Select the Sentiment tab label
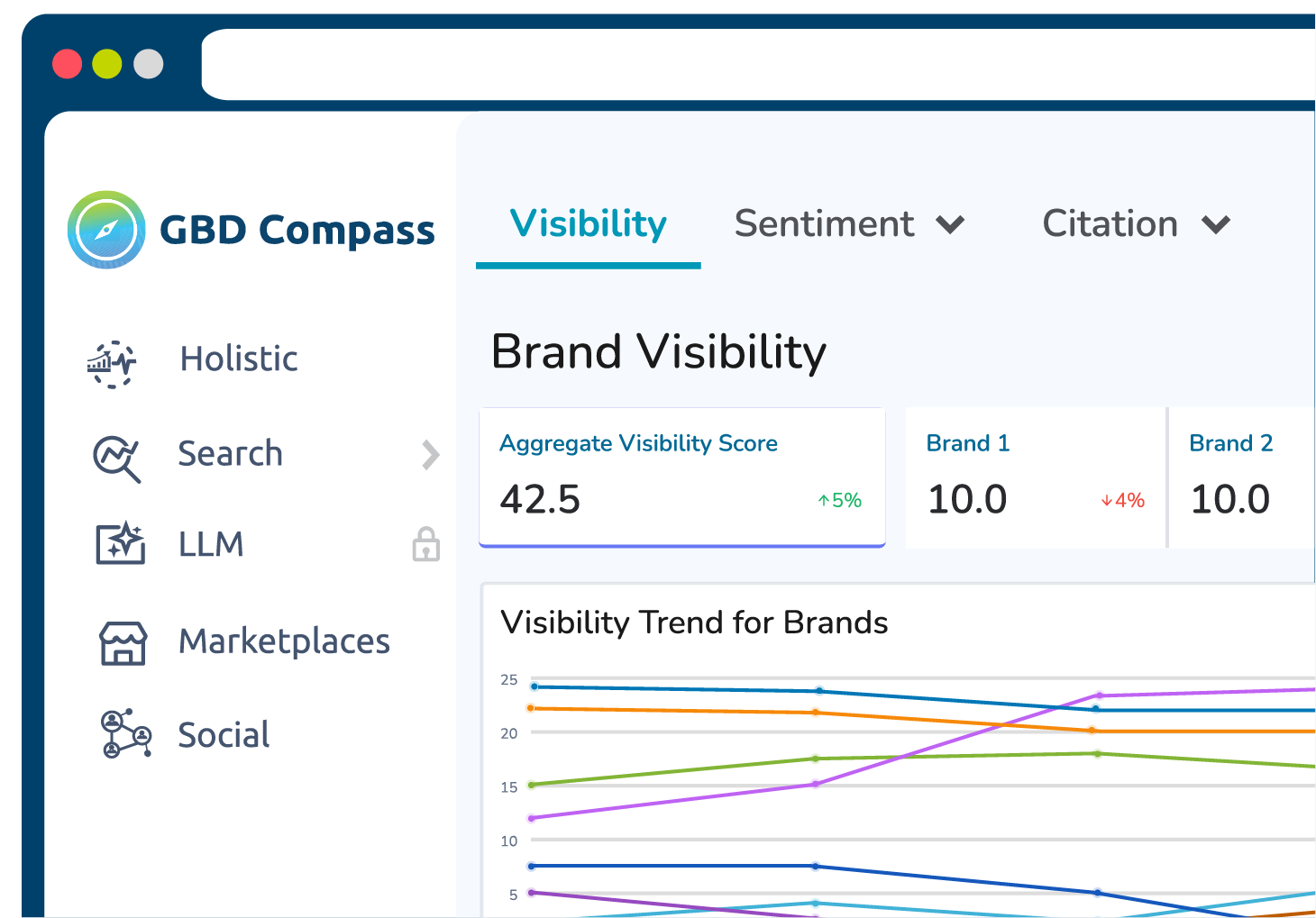 (x=824, y=224)
